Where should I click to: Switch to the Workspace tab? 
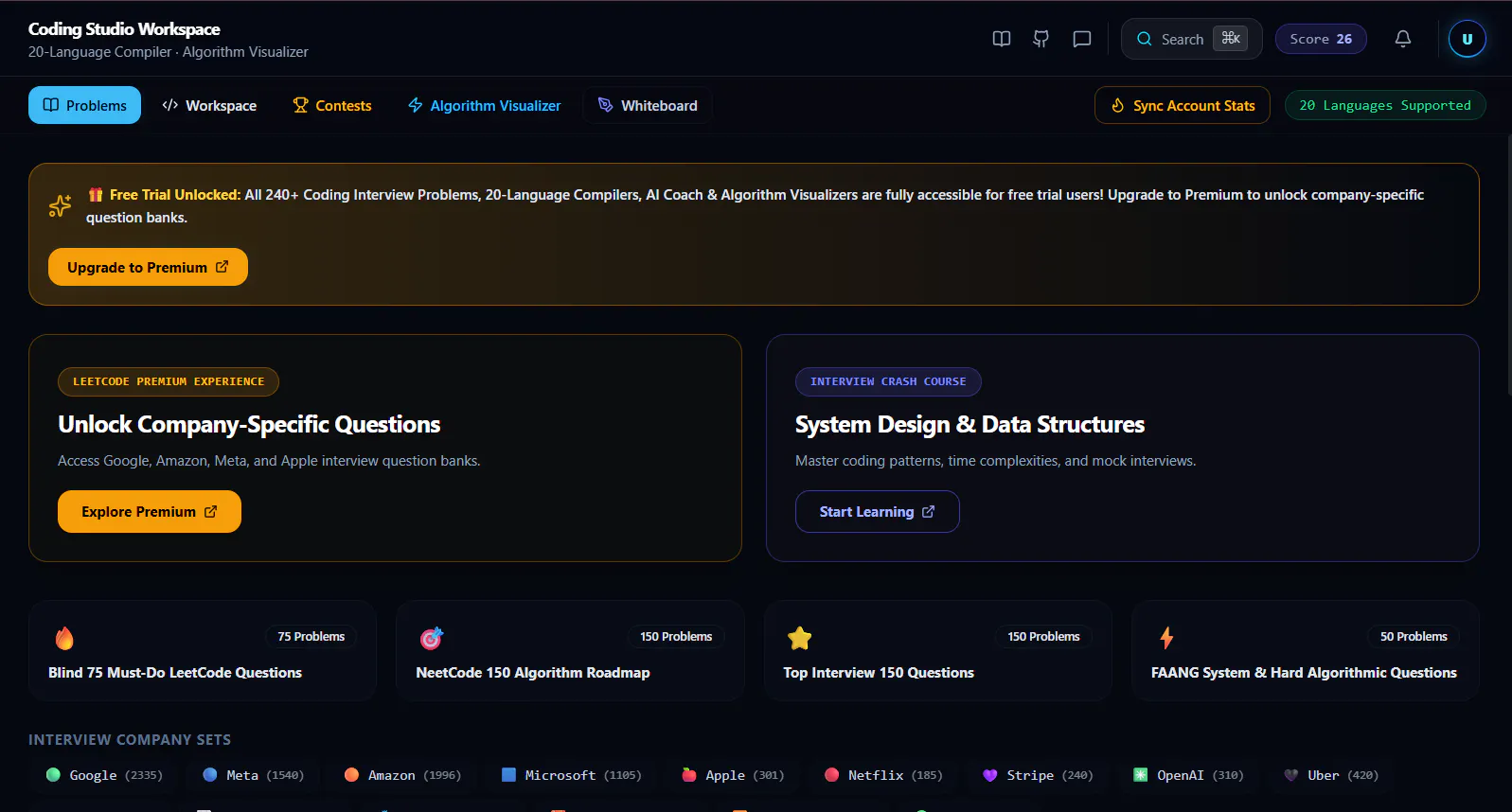pos(209,105)
